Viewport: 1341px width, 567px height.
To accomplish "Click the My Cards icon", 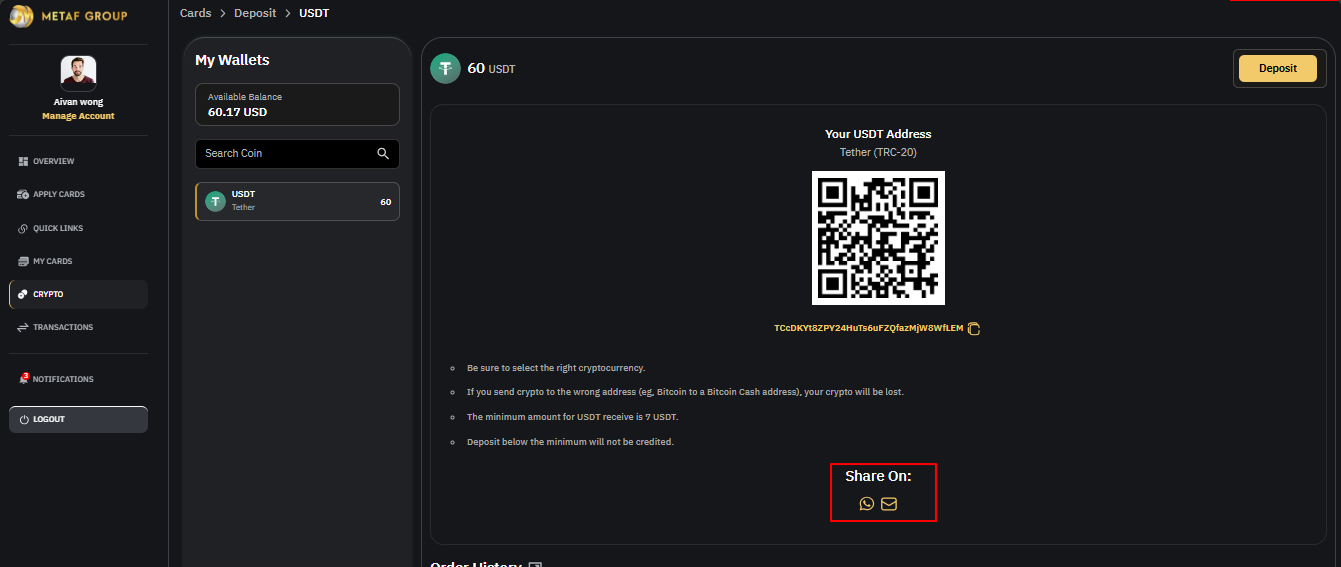I will pyautogui.click(x=23, y=261).
